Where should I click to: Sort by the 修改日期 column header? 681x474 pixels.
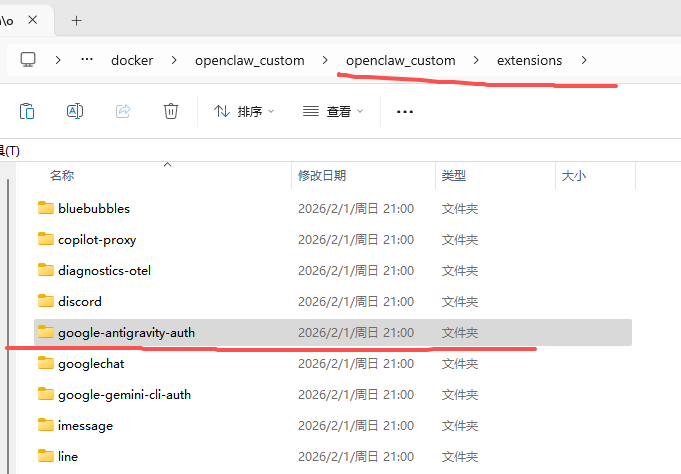point(322,176)
